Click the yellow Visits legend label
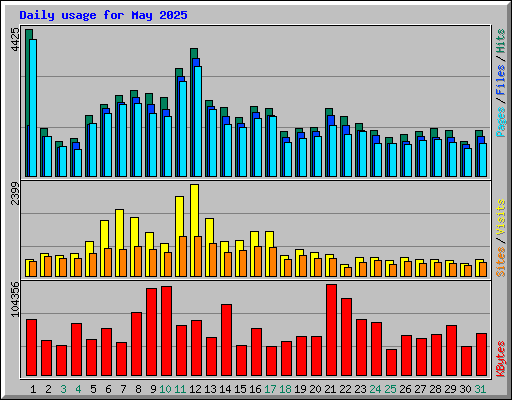Image resolution: width=512 pixels, height=400 pixels. point(501,218)
